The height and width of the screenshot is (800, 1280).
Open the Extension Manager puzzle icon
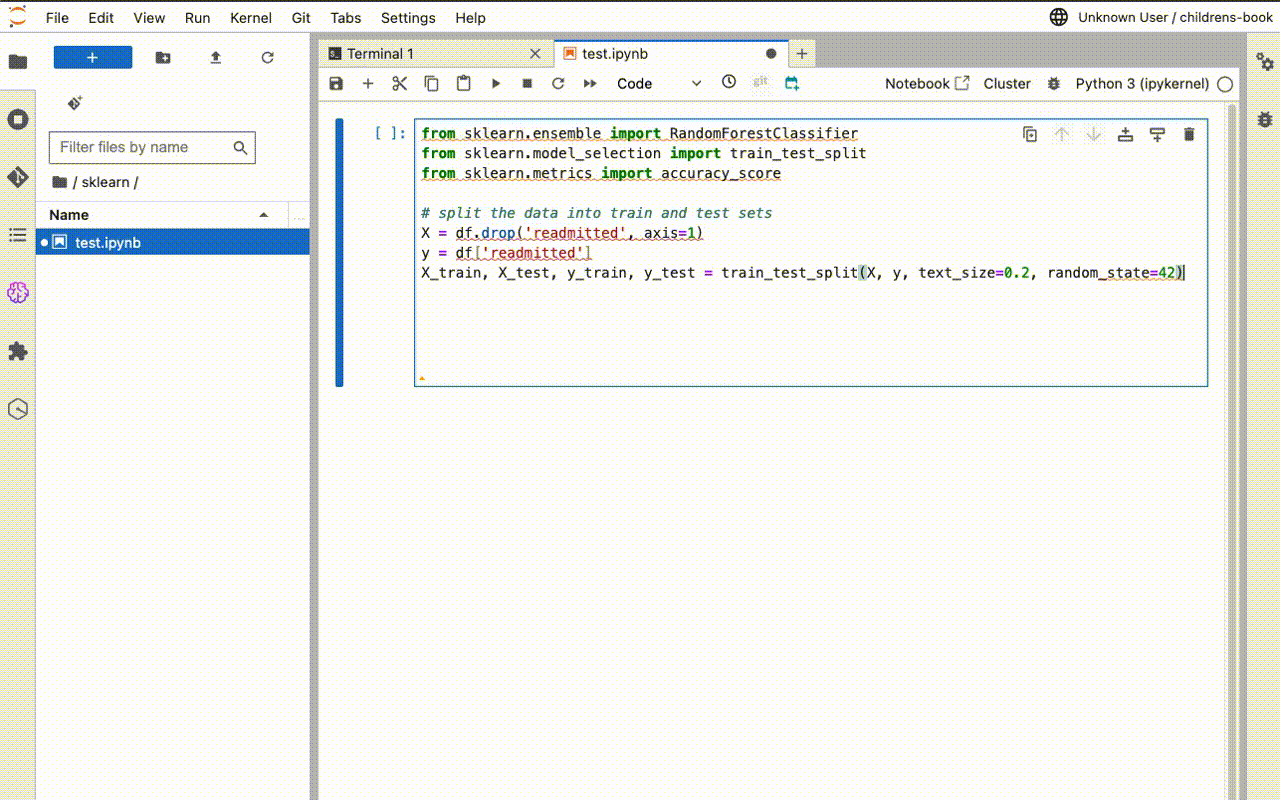18,351
